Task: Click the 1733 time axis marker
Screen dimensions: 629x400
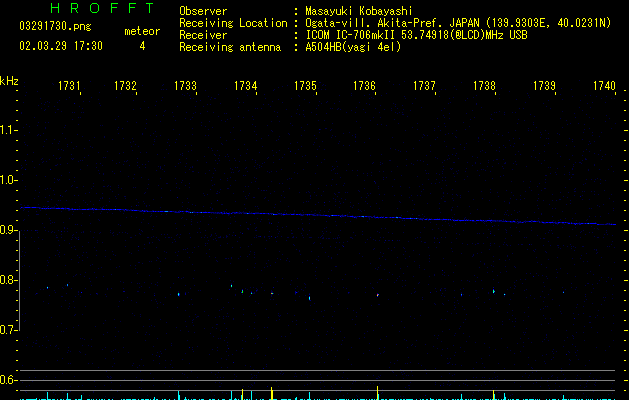Action: [x=185, y=86]
